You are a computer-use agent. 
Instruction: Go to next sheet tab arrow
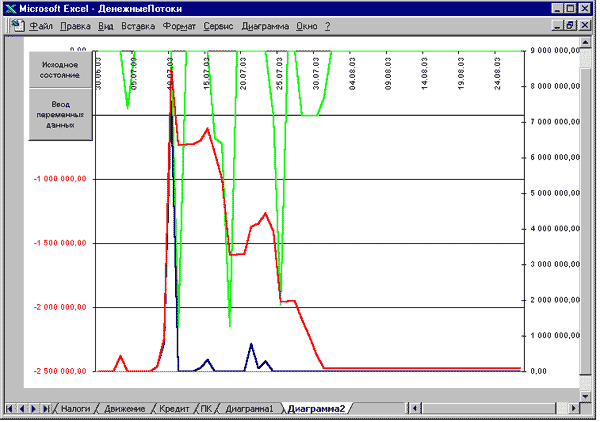pyautogui.click(x=34, y=409)
